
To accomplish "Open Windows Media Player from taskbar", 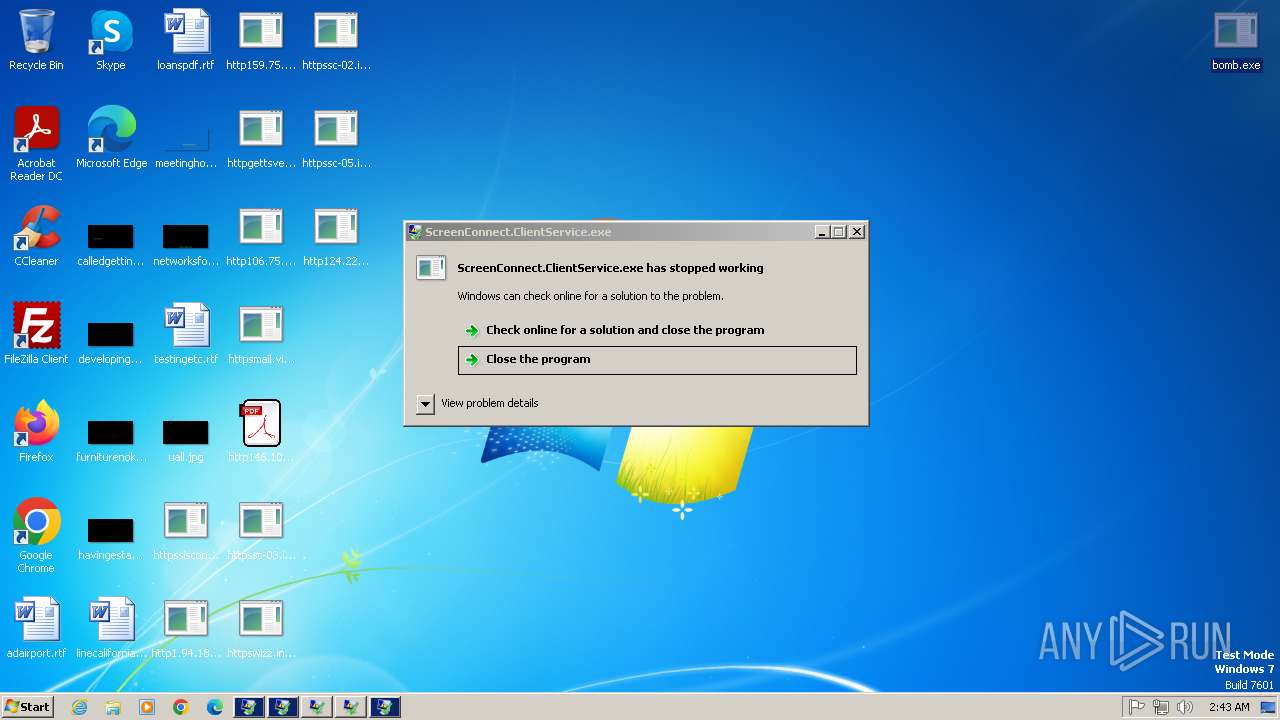I will tap(147, 707).
